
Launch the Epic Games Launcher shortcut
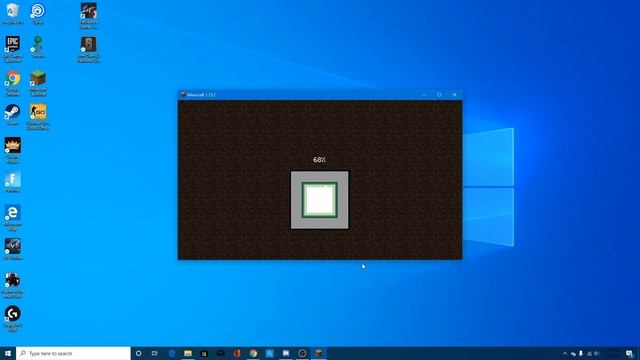point(13,48)
